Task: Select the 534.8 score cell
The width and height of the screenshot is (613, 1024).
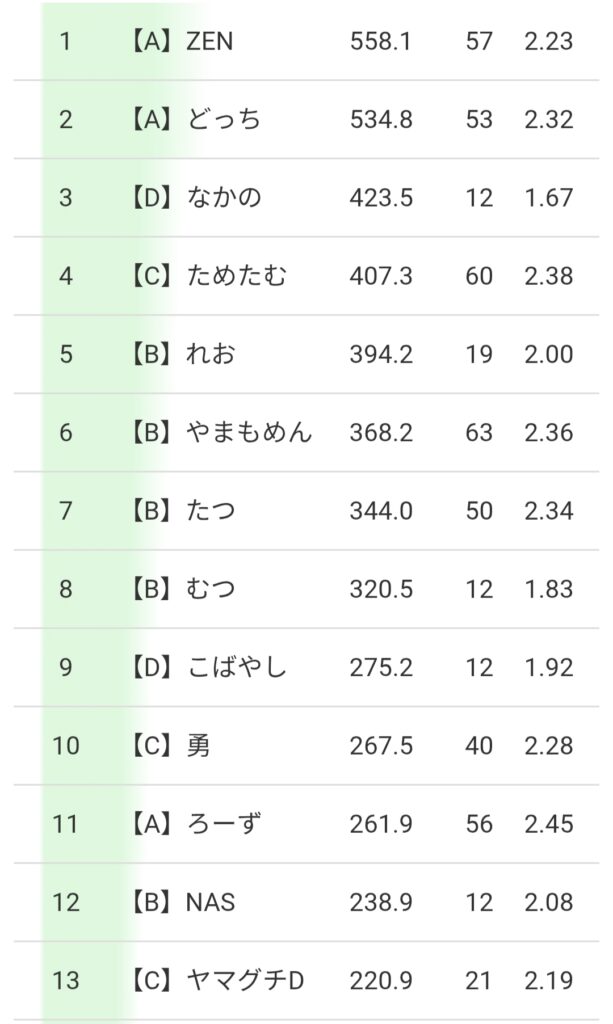Action: point(381,120)
